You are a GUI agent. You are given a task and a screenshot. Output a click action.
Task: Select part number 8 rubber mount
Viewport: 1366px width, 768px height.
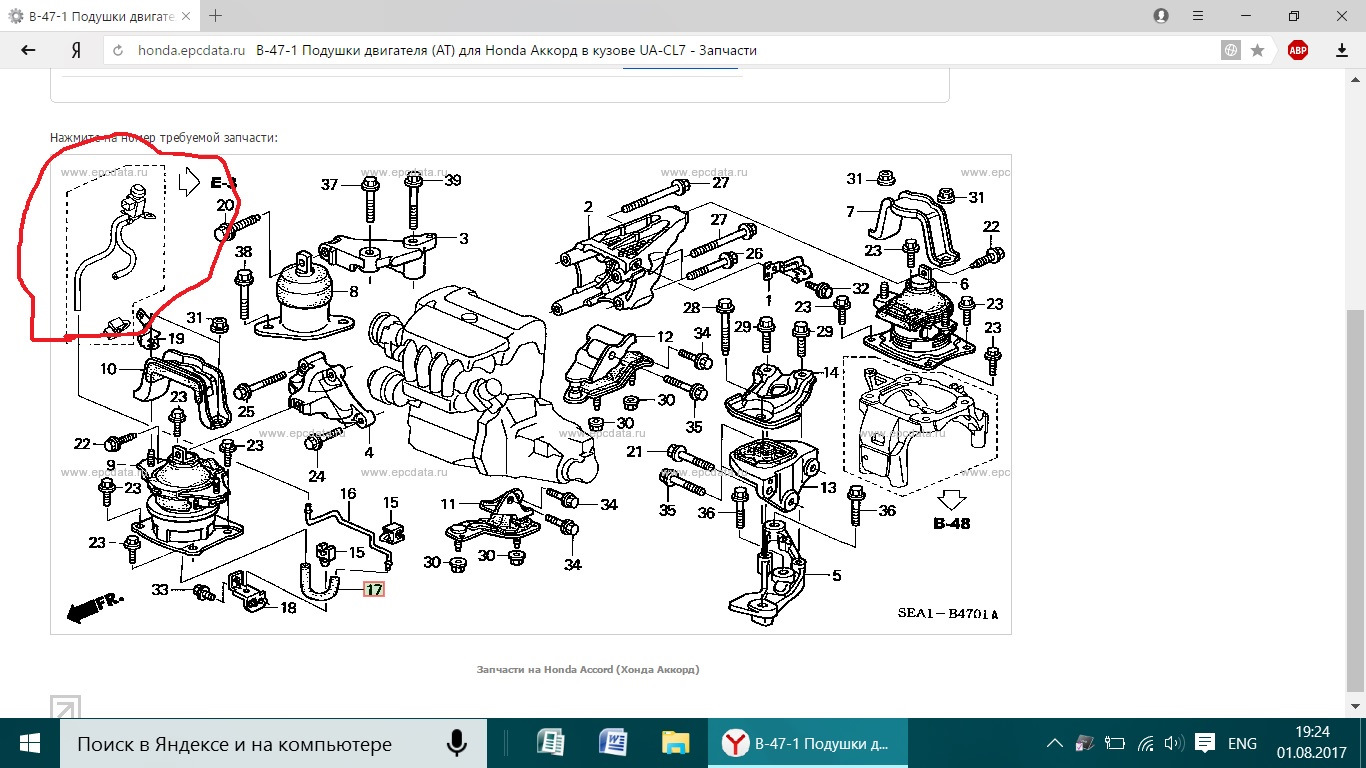(354, 292)
